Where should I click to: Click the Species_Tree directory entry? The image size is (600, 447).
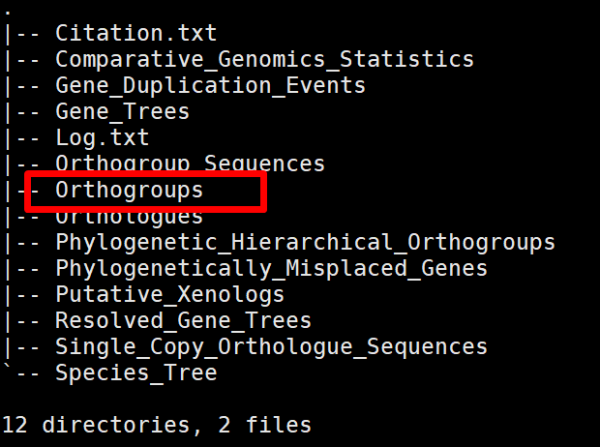(136, 373)
